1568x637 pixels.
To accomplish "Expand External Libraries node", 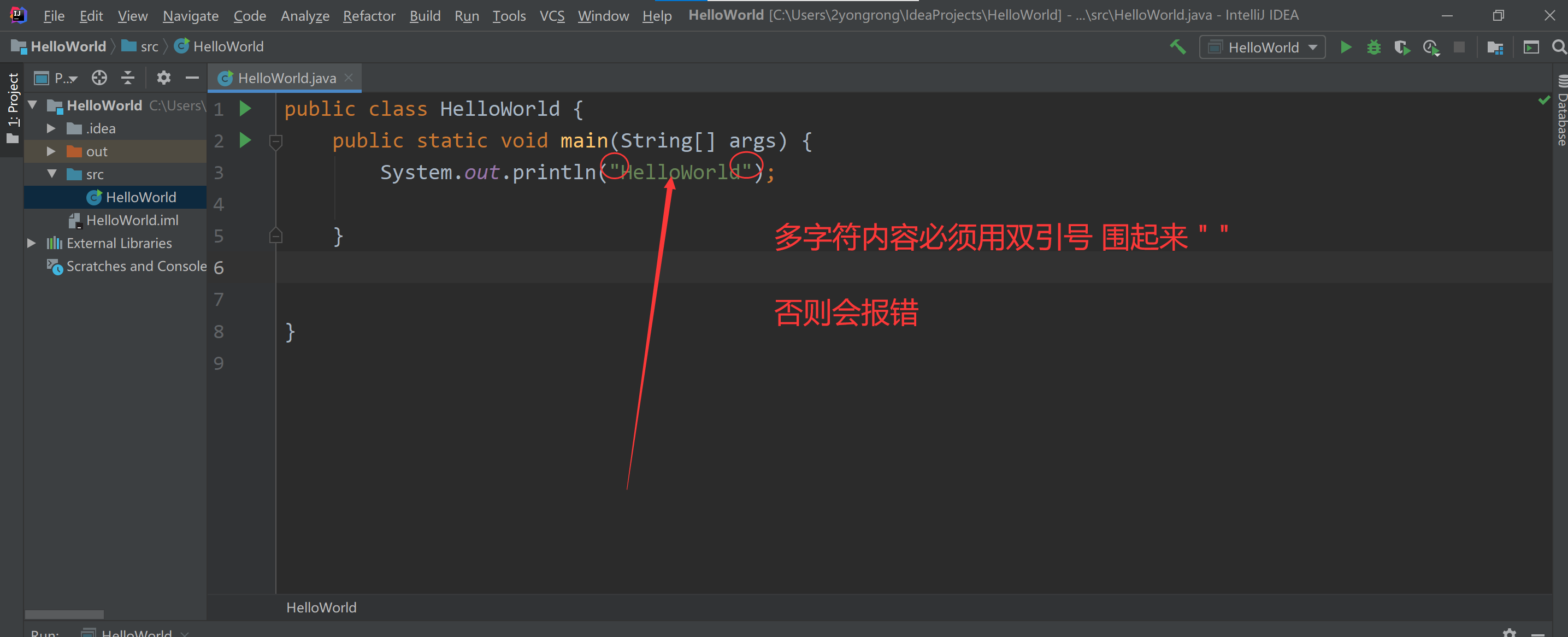I will [32, 243].
